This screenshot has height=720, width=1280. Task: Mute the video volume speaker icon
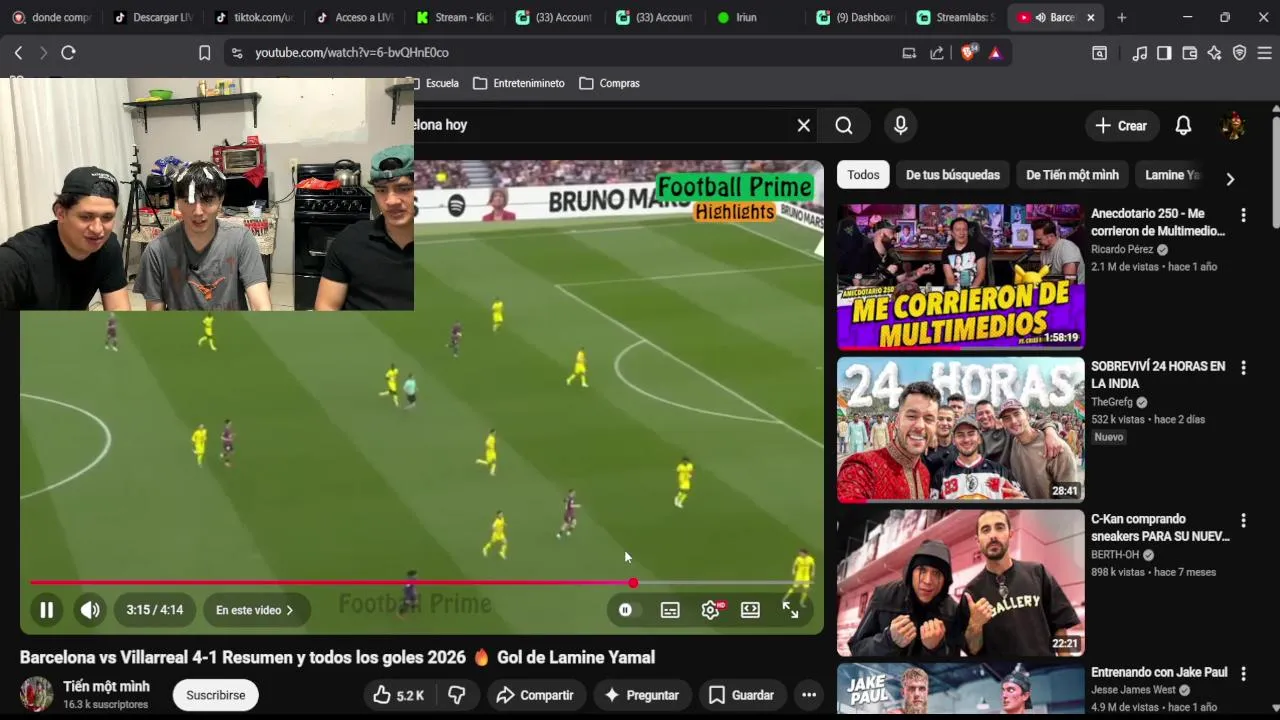pos(90,610)
